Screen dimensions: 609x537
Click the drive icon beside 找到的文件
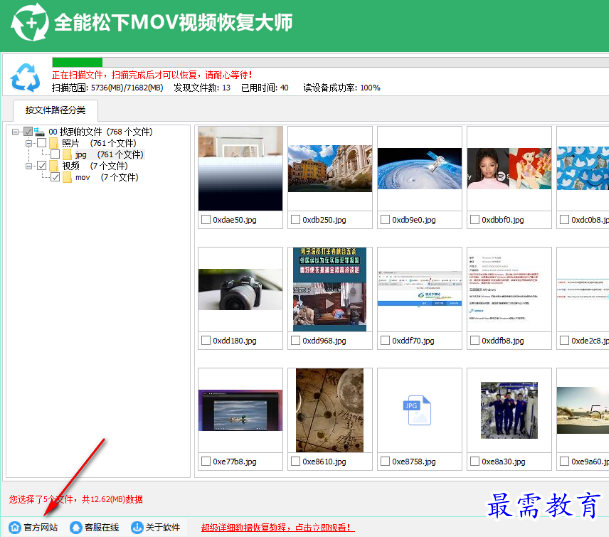coord(39,132)
